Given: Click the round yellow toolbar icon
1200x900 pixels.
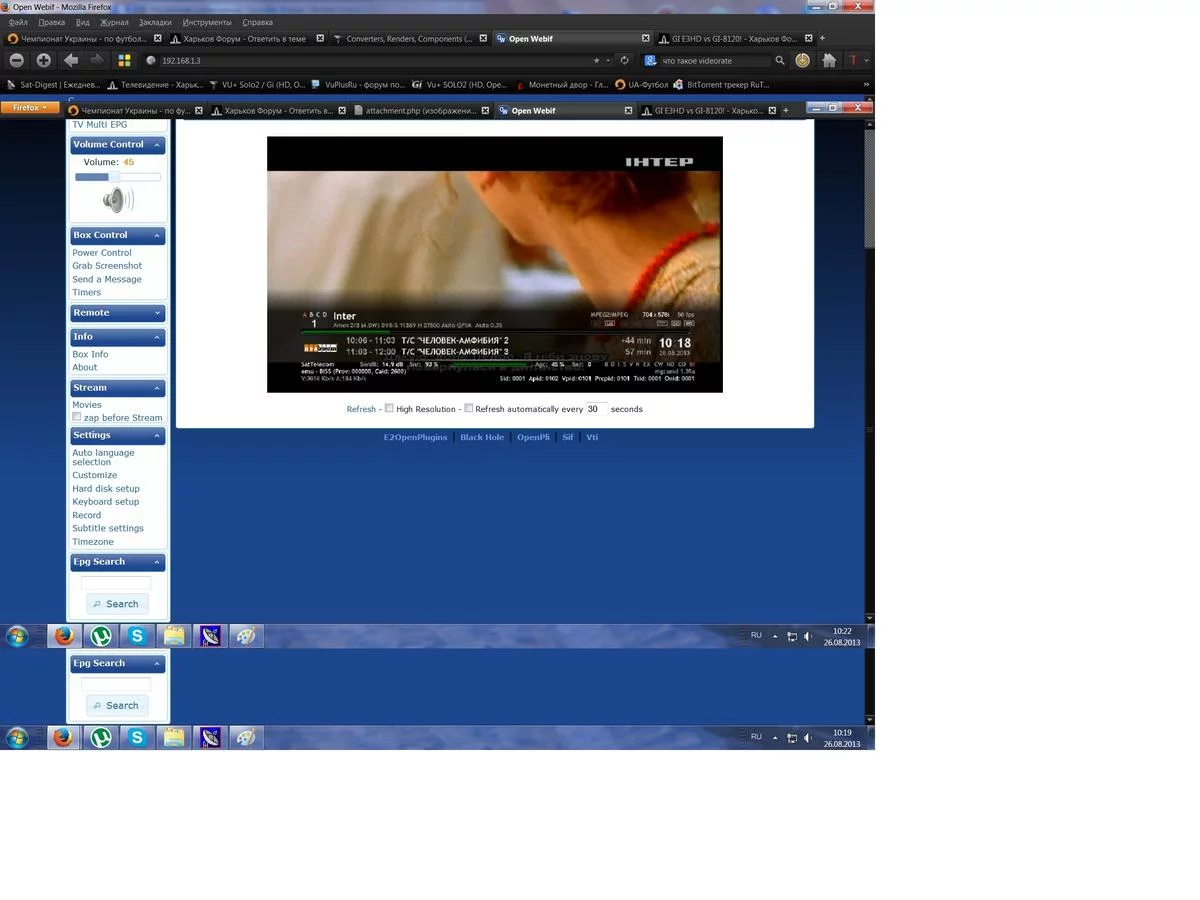Looking at the screenshot, I should [802, 60].
